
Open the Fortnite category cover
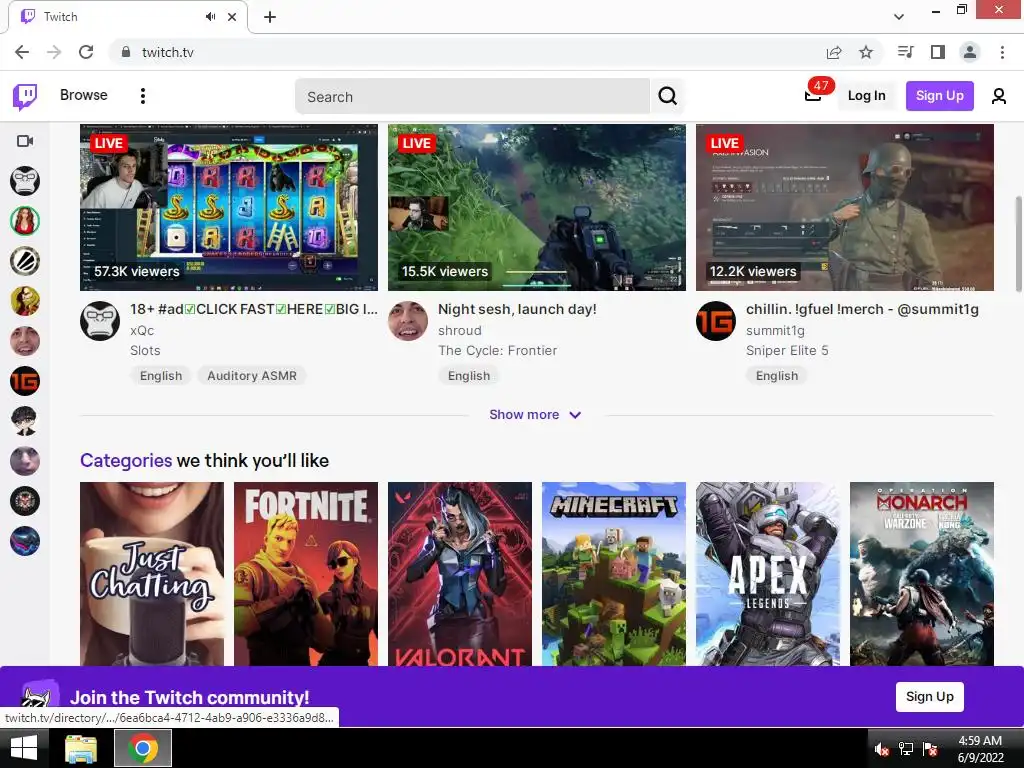(306, 574)
